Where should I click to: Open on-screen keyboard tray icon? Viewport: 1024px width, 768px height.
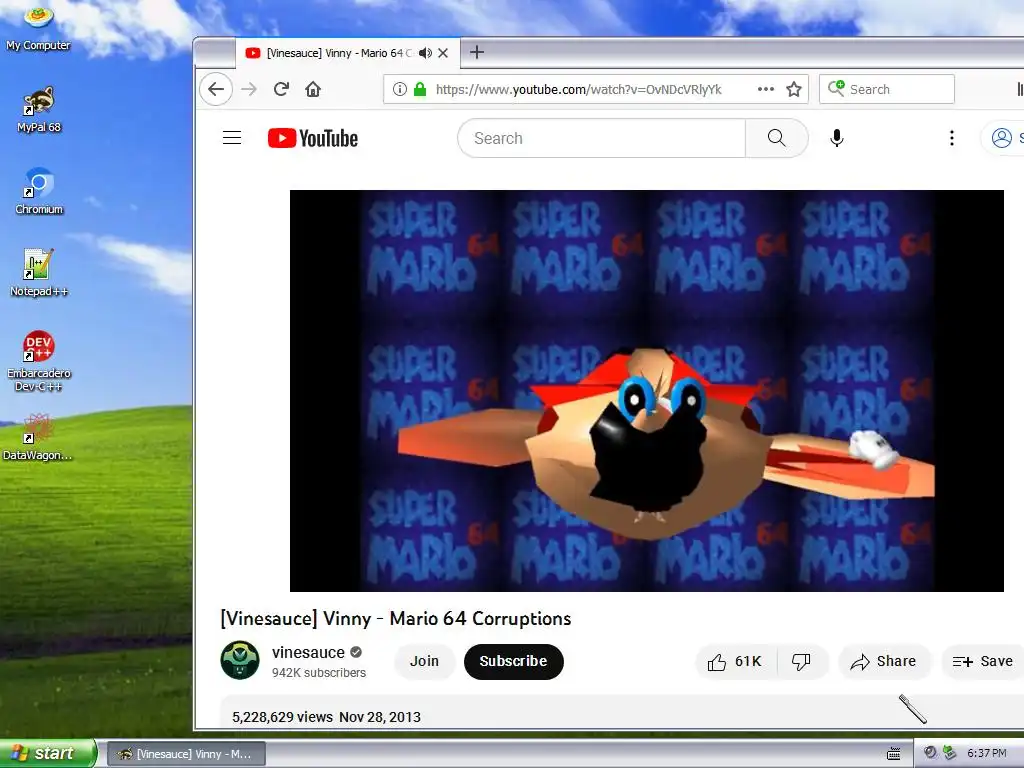click(x=894, y=754)
